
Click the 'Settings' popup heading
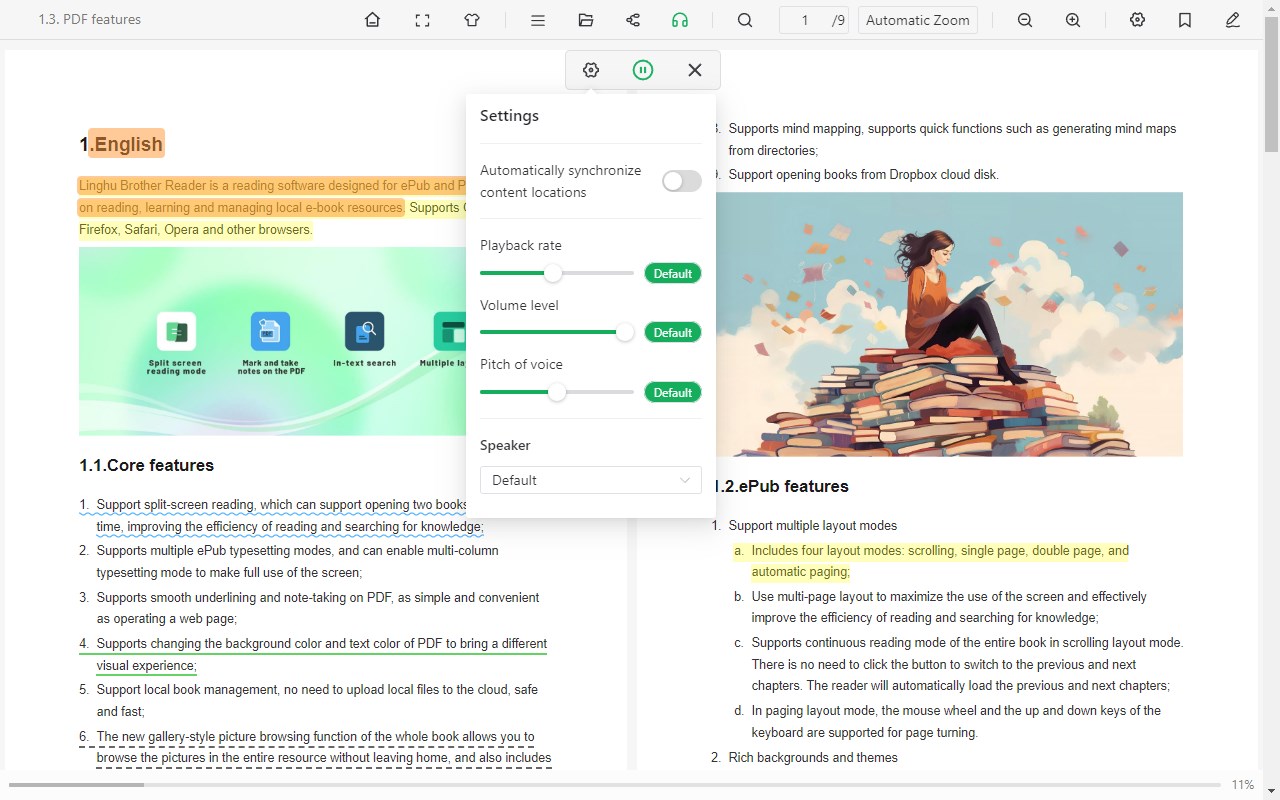click(509, 116)
